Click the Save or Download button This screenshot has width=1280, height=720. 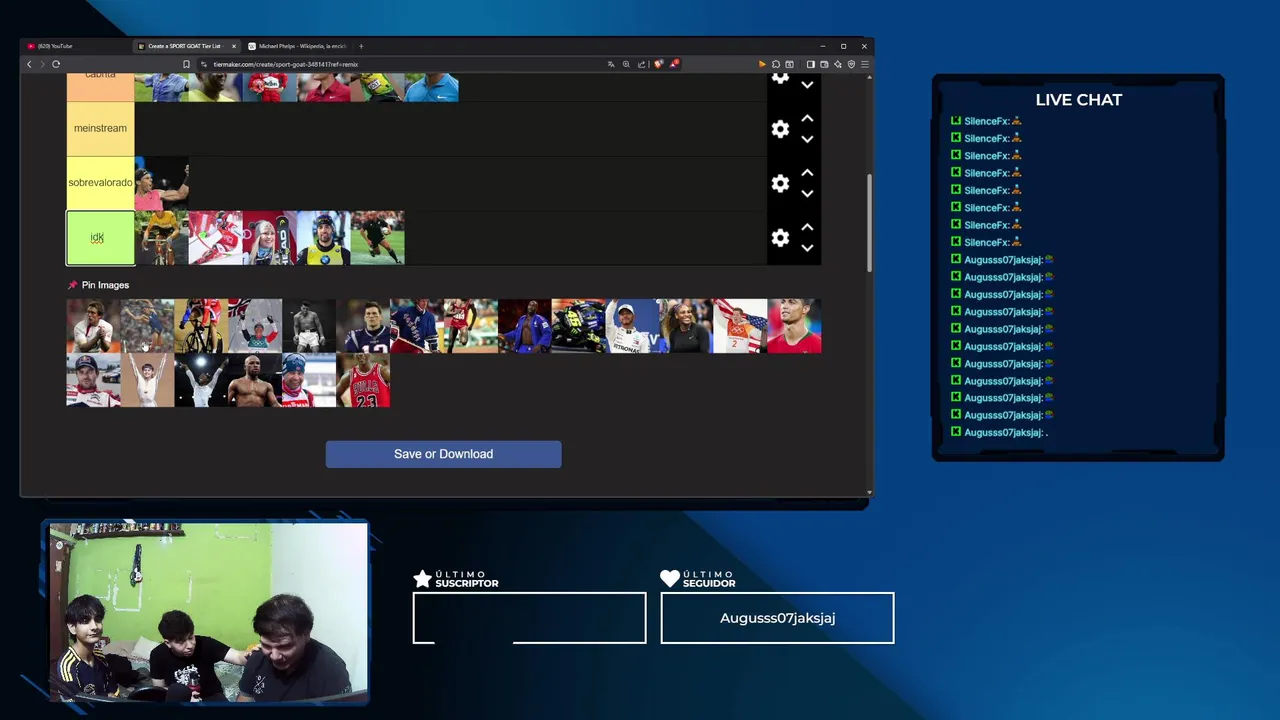click(x=443, y=454)
